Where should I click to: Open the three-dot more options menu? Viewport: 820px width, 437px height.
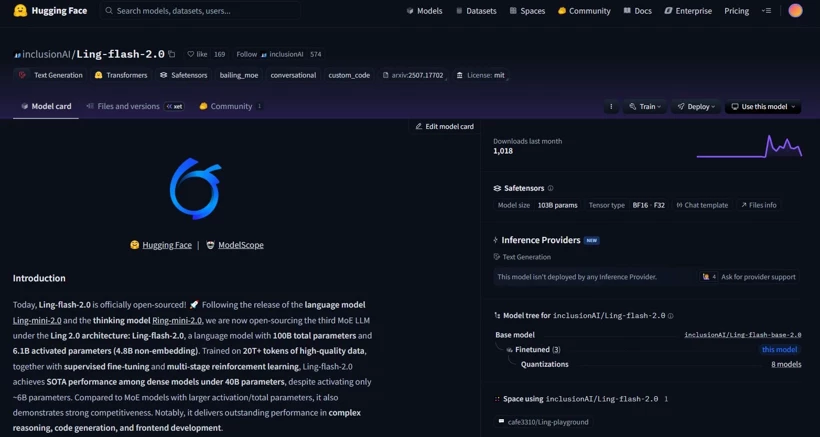[x=611, y=106]
